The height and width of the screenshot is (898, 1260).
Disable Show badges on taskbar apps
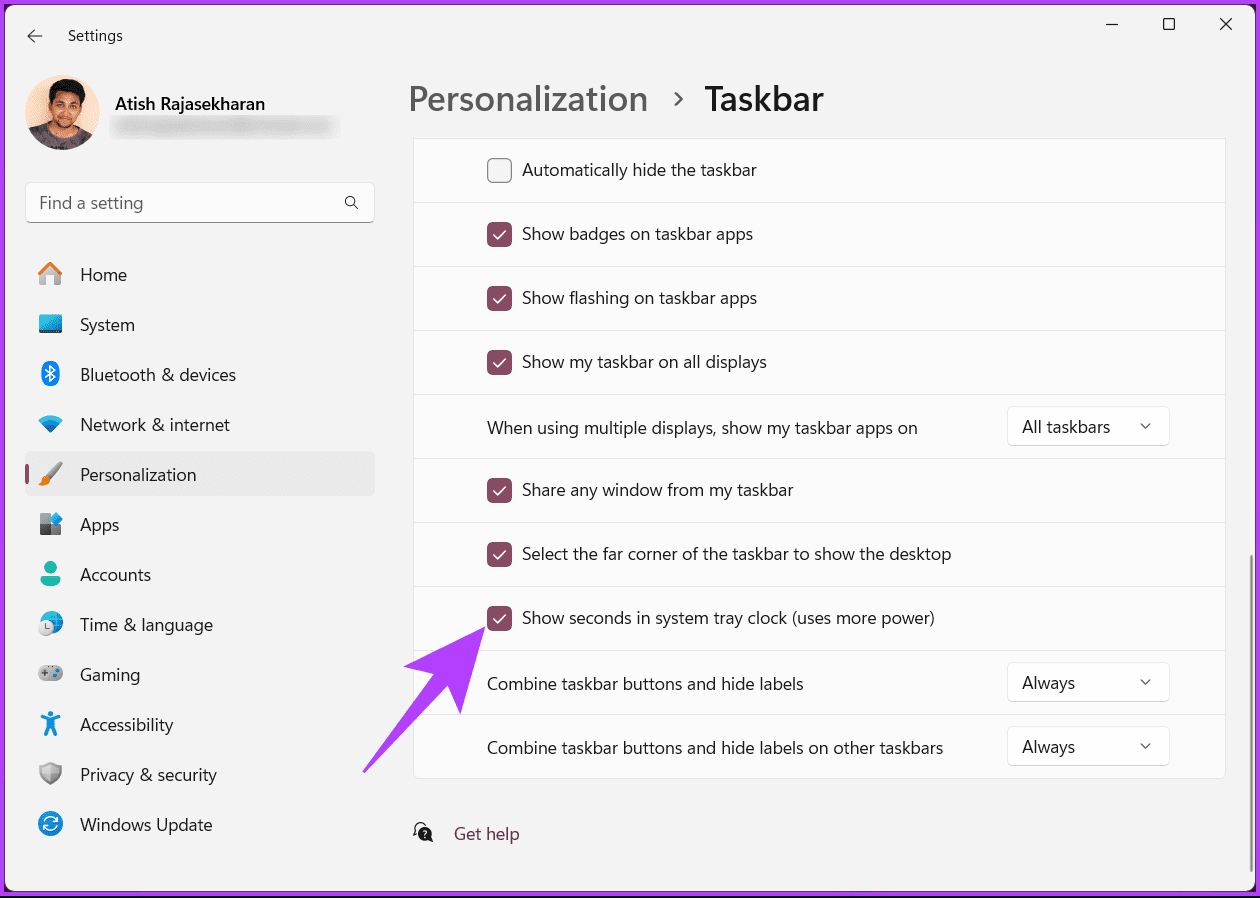[499, 234]
